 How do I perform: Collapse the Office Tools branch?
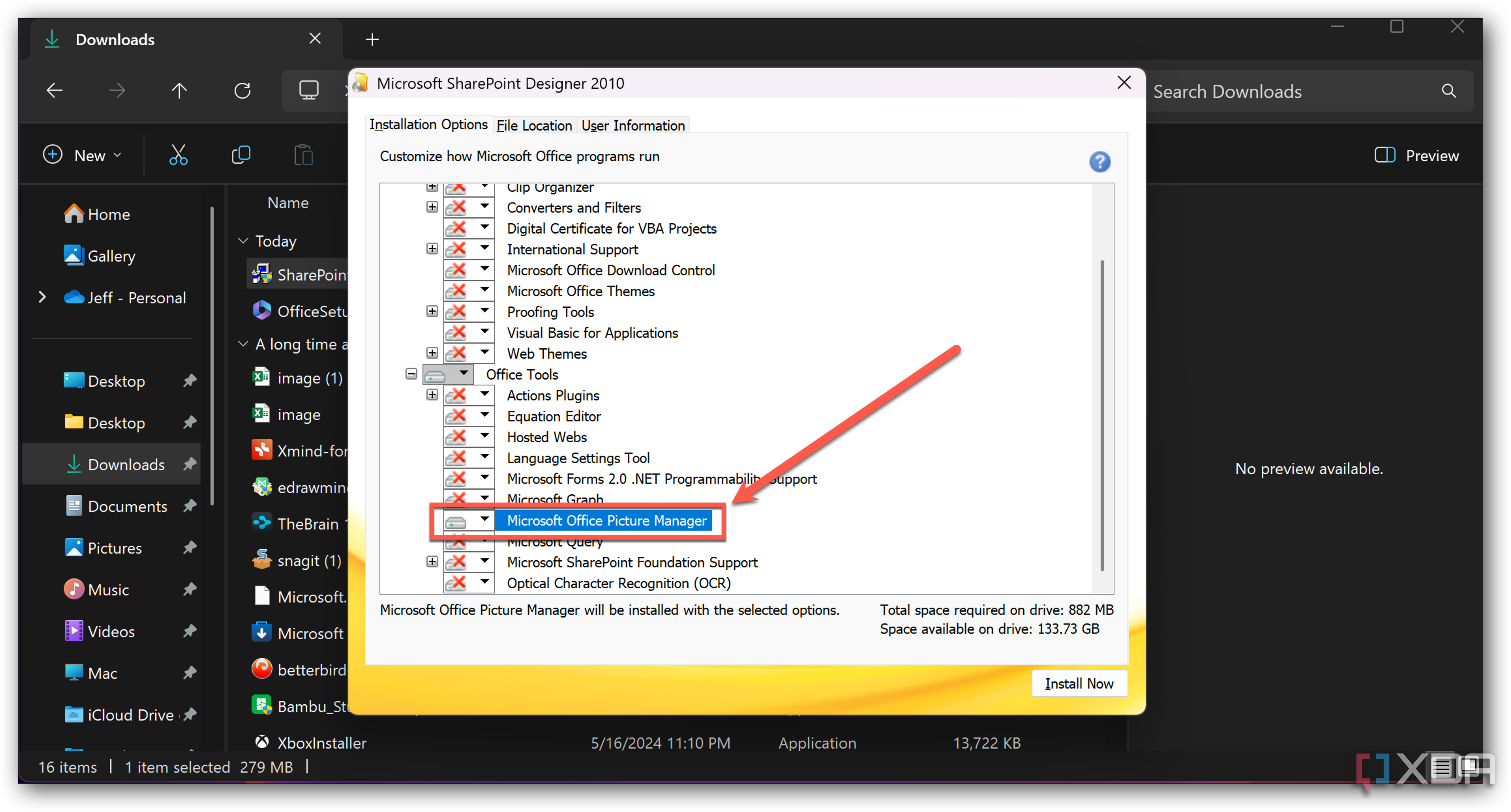[x=411, y=374]
